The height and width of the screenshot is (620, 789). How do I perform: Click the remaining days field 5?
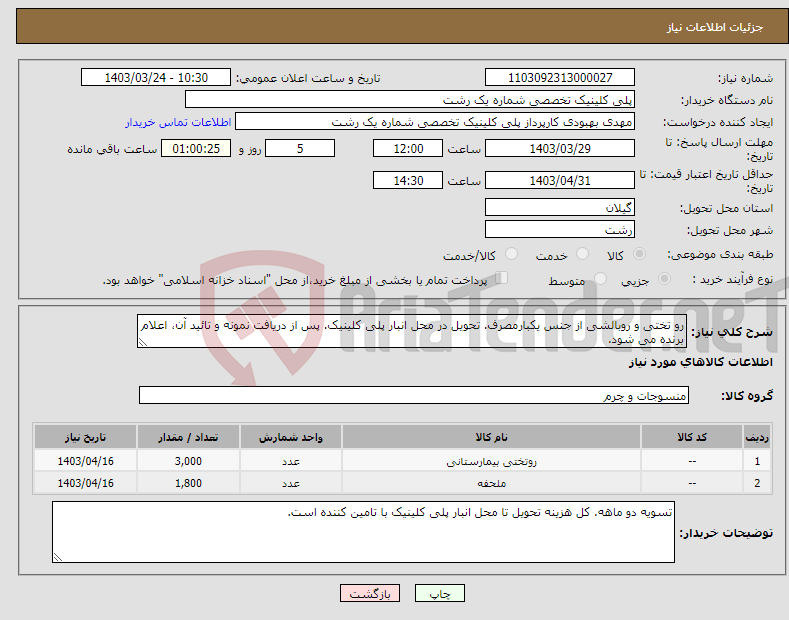coord(300,148)
